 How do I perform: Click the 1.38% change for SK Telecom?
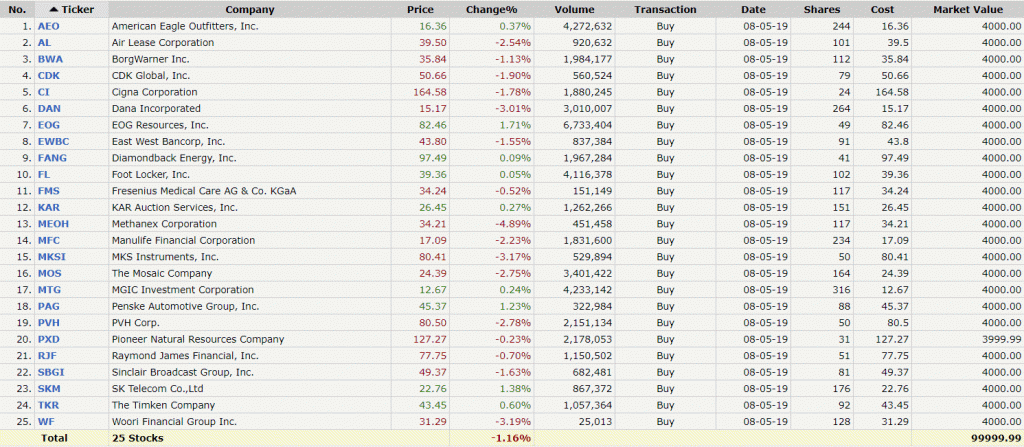(x=515, y=389)
